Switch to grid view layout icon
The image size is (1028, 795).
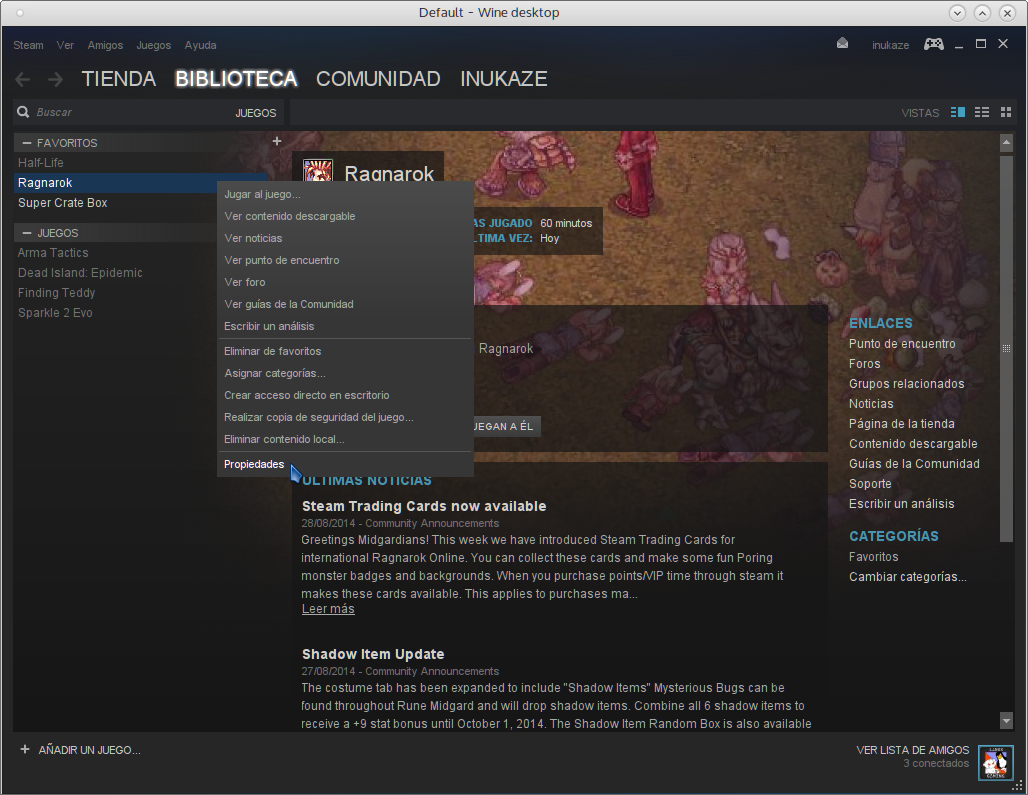pyautogui.click(x=1006, y=112)
